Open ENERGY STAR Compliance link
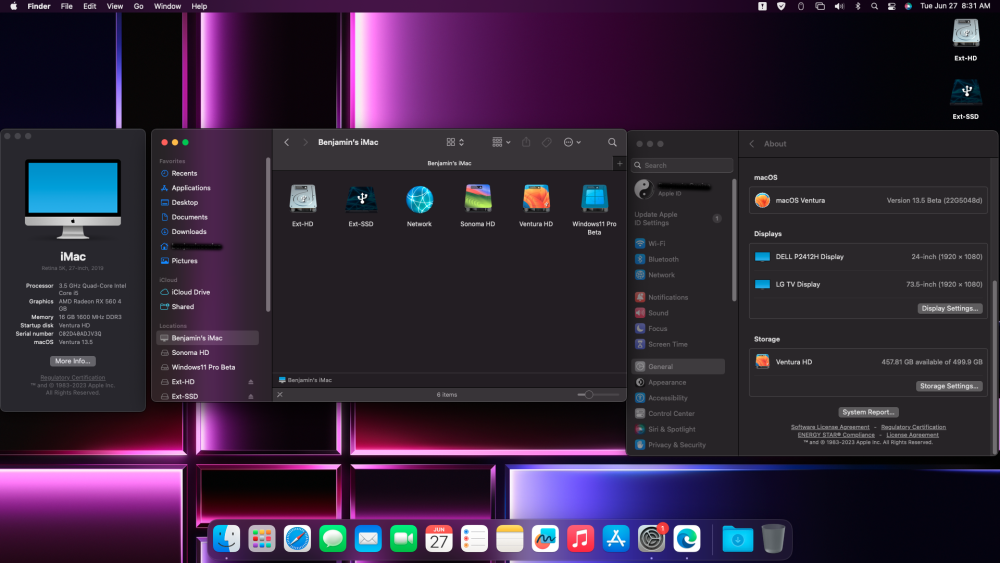This screenshot has width=1000, height=563. (835, 435)
